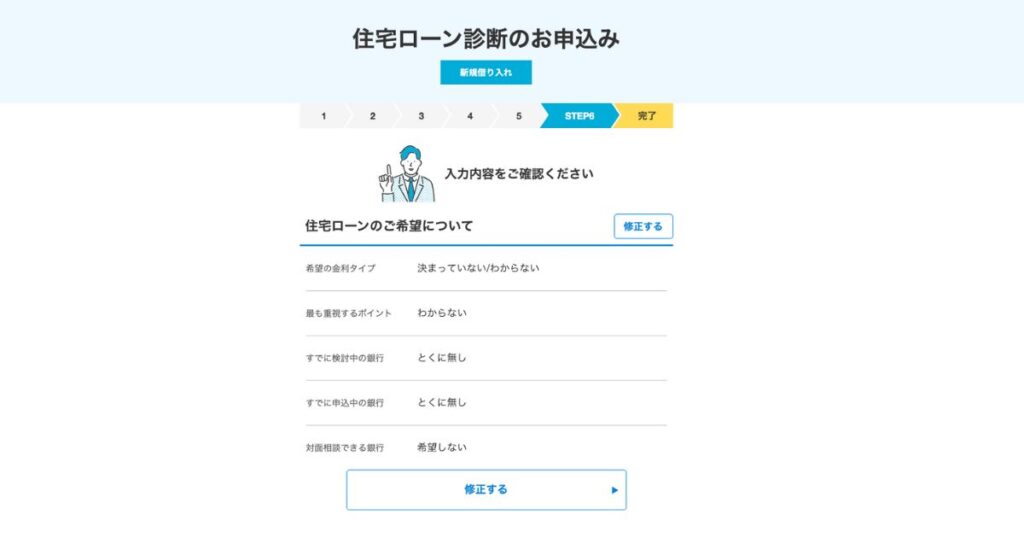Go to step 4 in the progress bar
Screen dimensions: 1024x538
coord(470,116)
